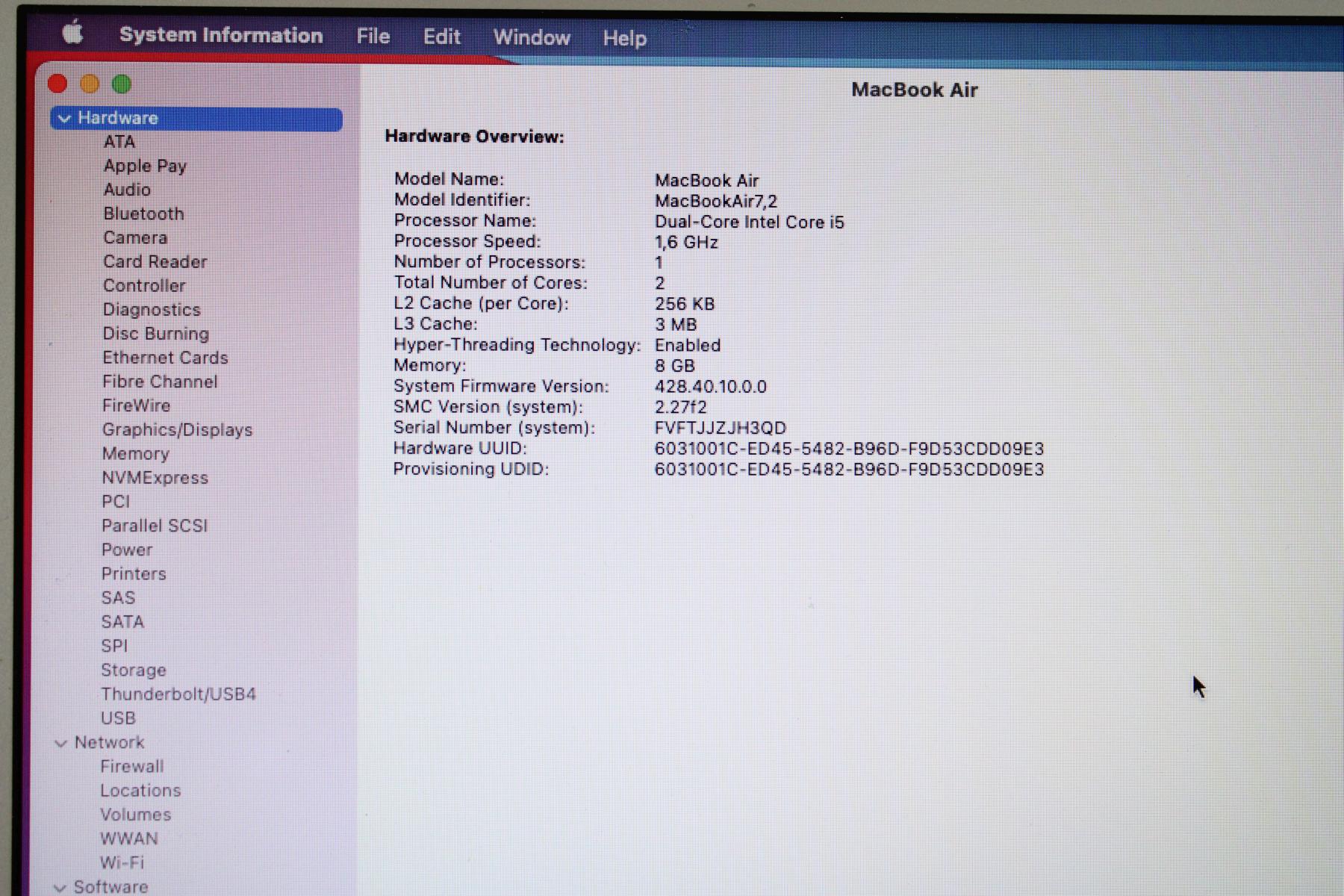Viewport: 1344px width, 896px height.
Task: Click the processor name Dual-Core Intel Core i5
Action: coord(749,222)
